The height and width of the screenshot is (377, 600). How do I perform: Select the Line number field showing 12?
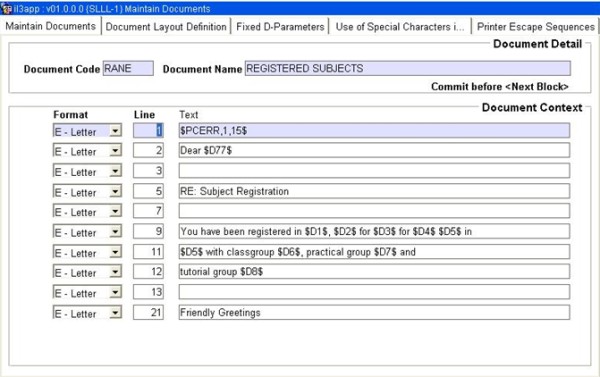(148, 272)
